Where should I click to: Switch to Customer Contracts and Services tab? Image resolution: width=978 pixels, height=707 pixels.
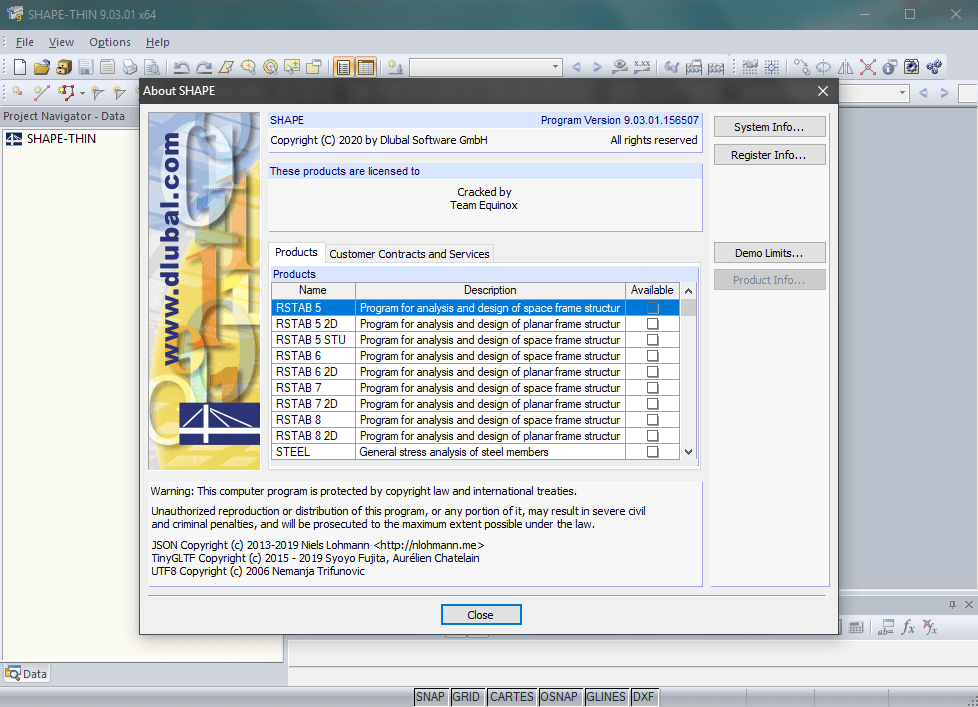(409, 254)
